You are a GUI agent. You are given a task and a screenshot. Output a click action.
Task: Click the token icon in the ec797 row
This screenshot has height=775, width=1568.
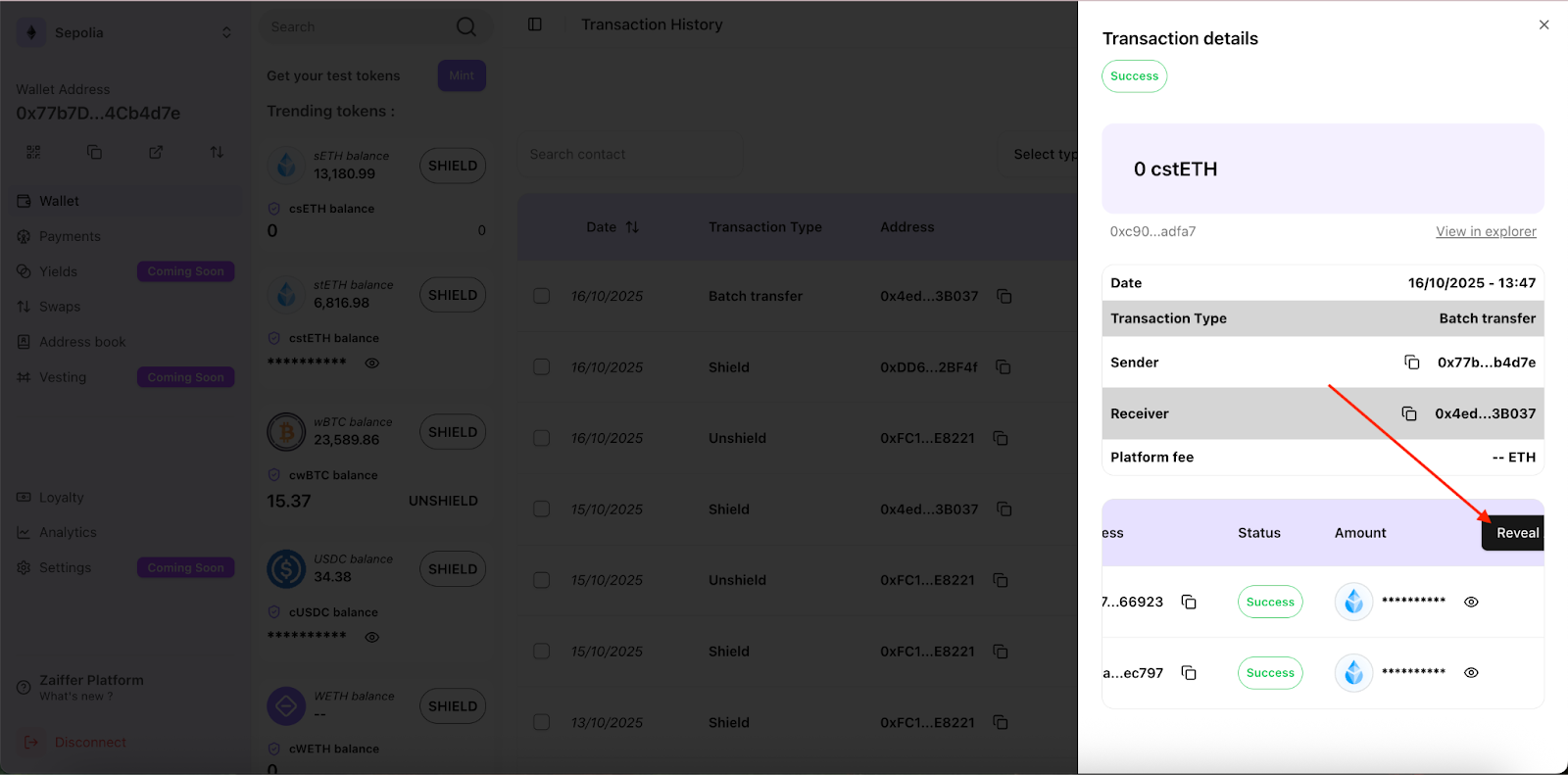point(1353,673)
